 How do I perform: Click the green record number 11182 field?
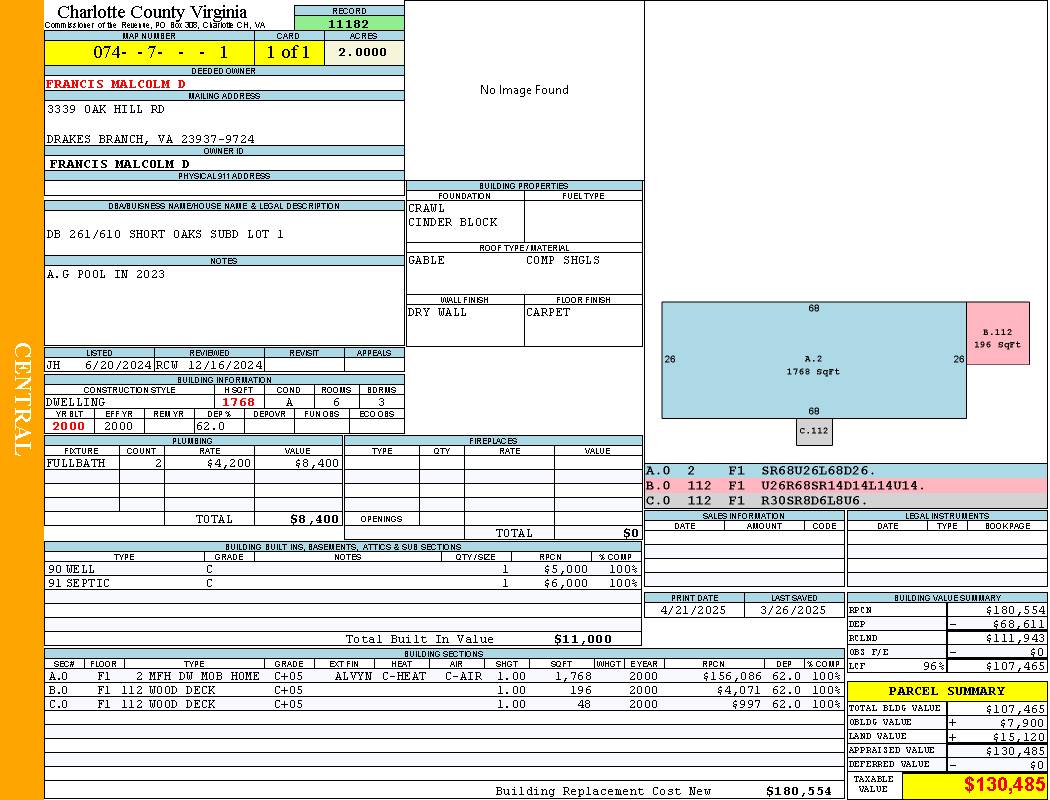(x=349, y=24)
